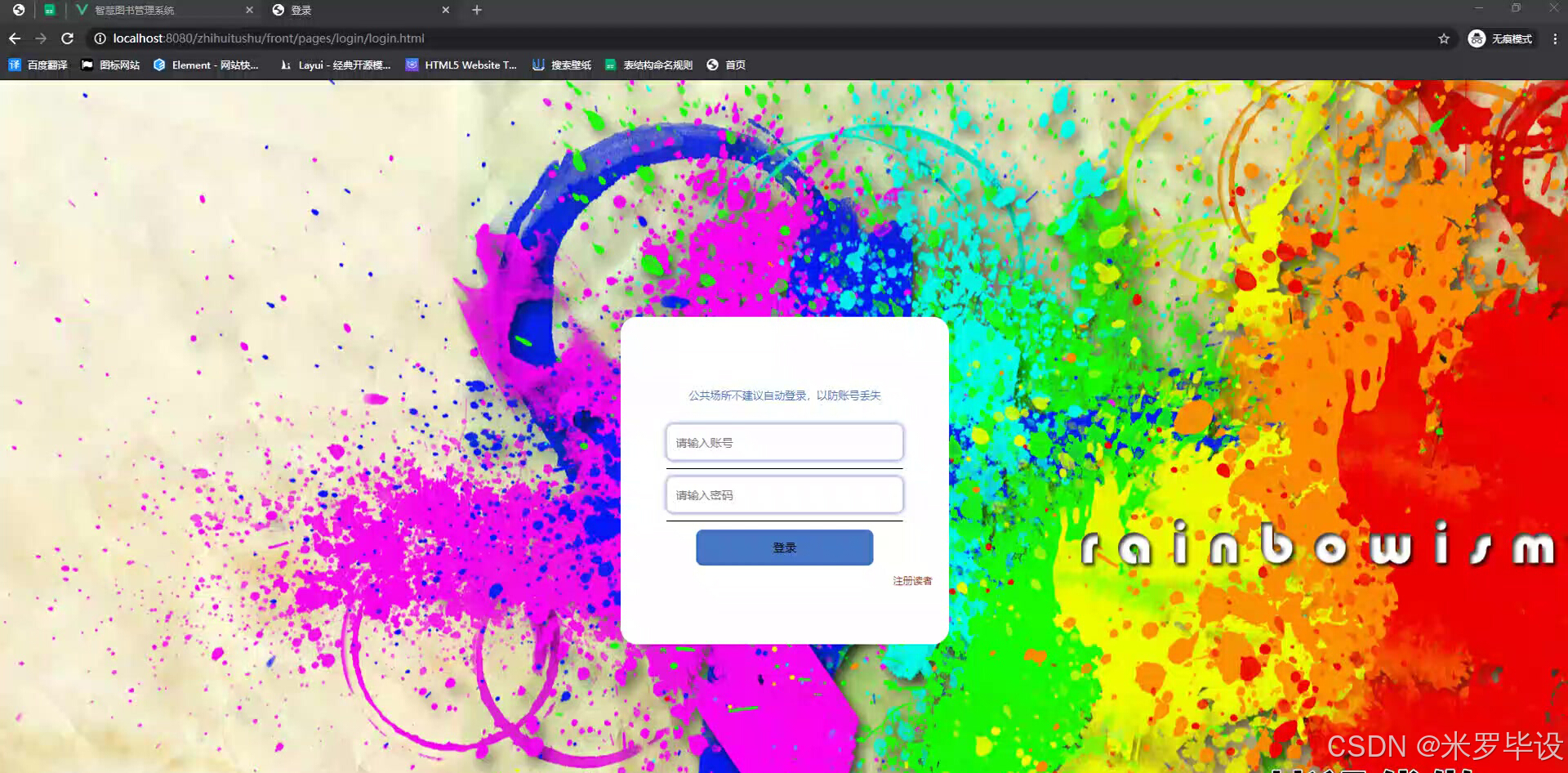Open browser three-dot menu

point(1555,38)
